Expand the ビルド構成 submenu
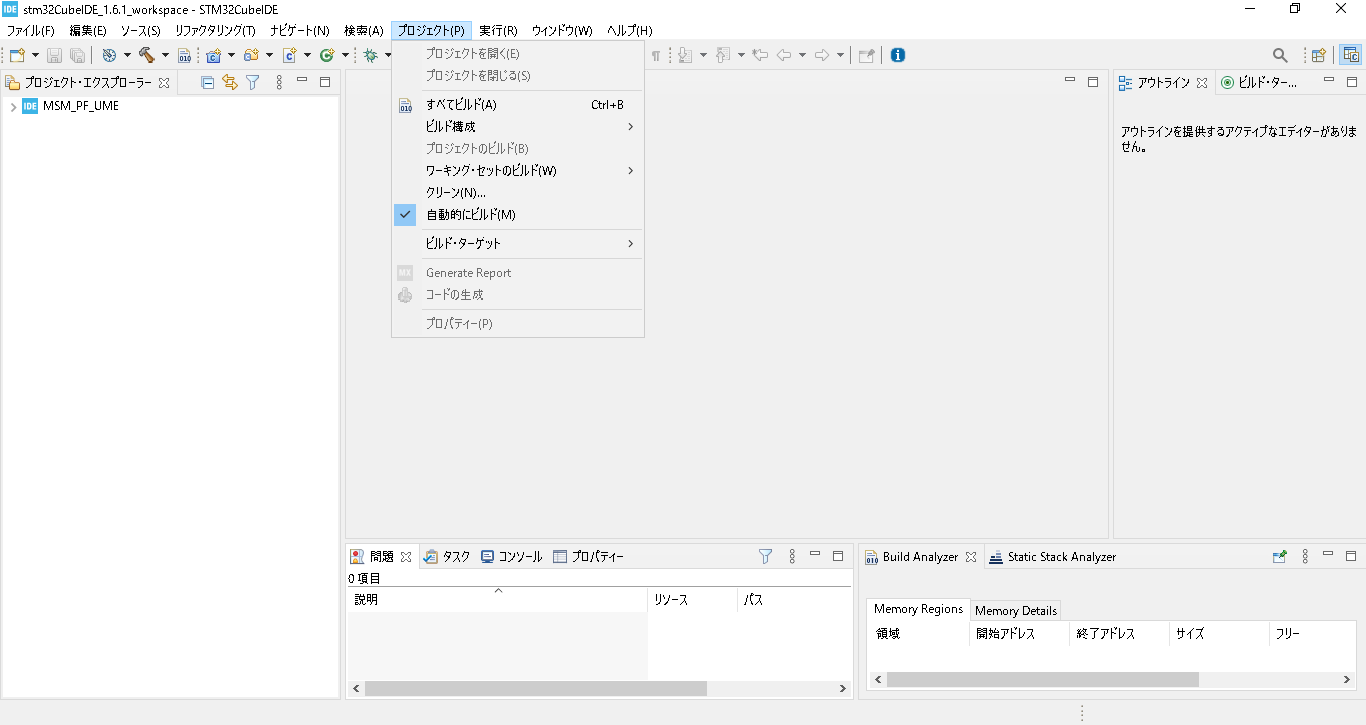The height and width of the screenshot is (725, 1366). (518, 127)
